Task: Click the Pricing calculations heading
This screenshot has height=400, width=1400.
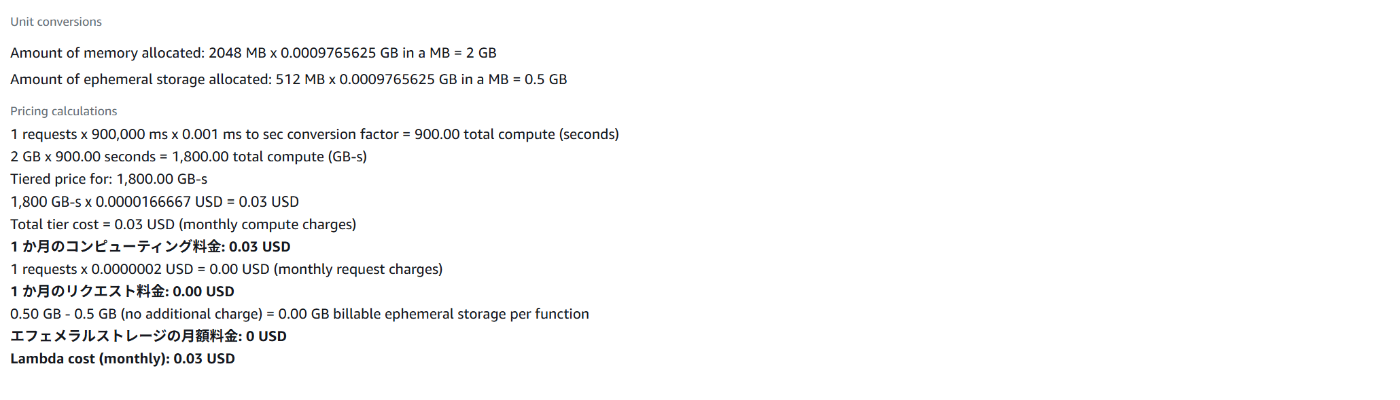Action: click(x=64, y=111)
